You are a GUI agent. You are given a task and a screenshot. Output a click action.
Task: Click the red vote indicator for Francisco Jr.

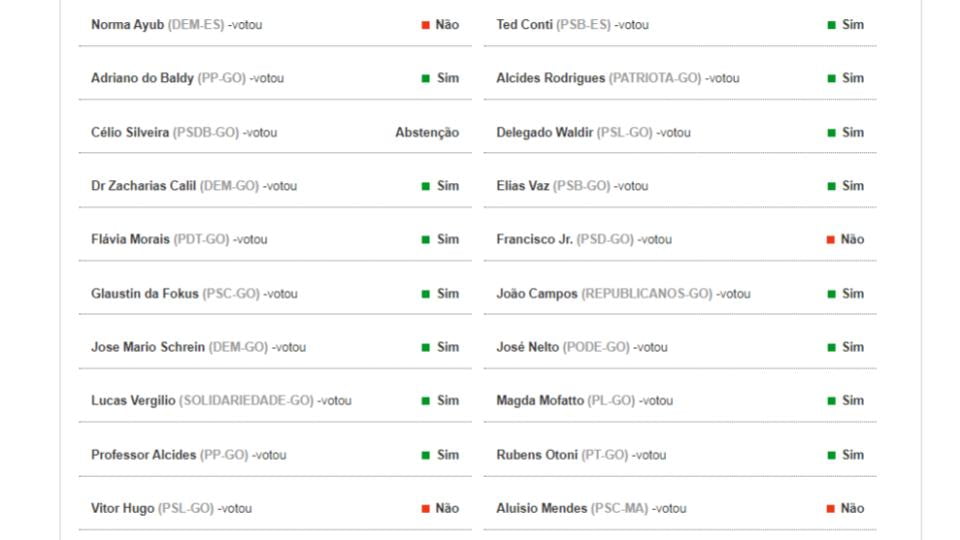click(830, 240)
